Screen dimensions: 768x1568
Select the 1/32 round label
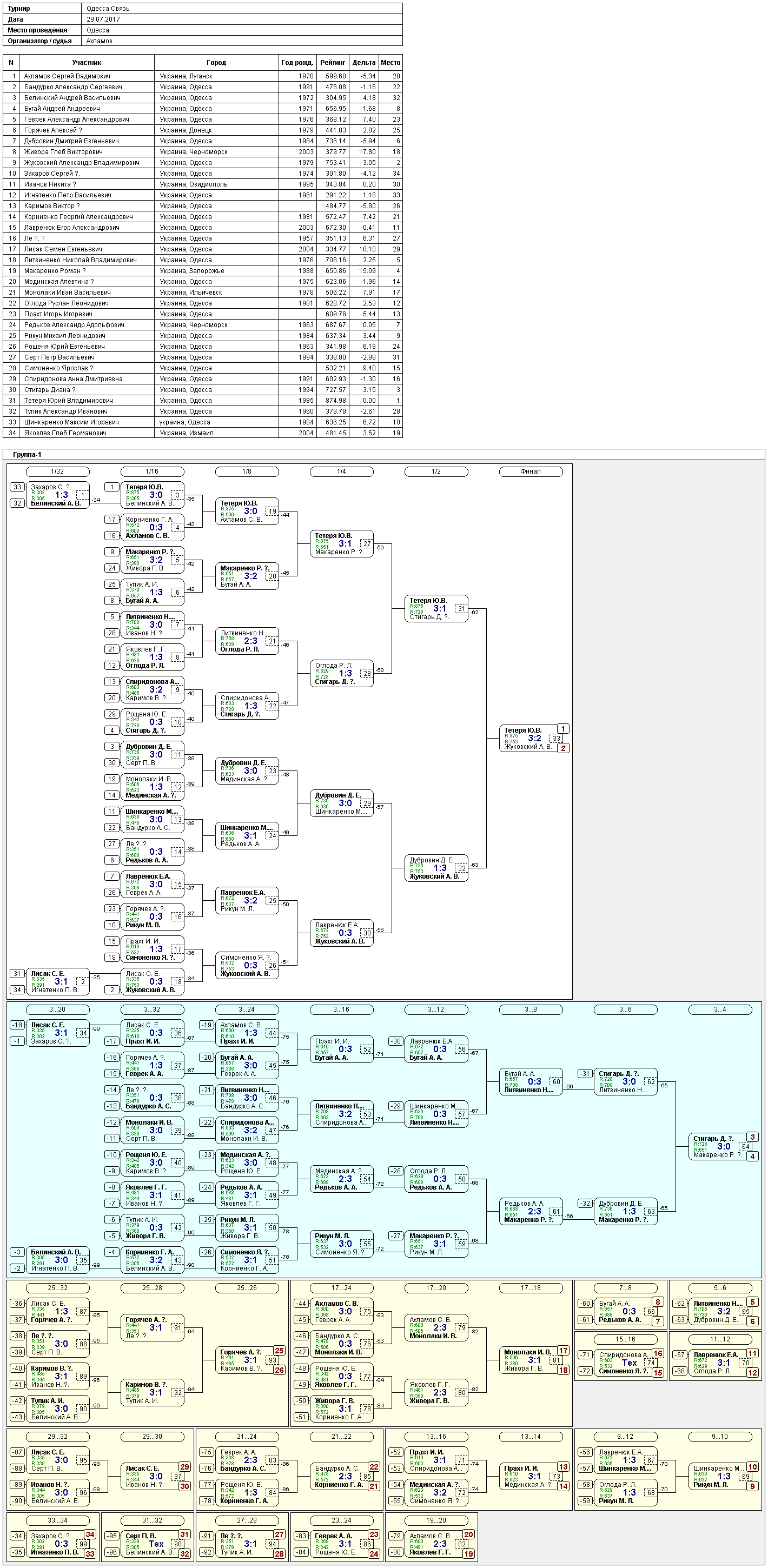[57, 471]
